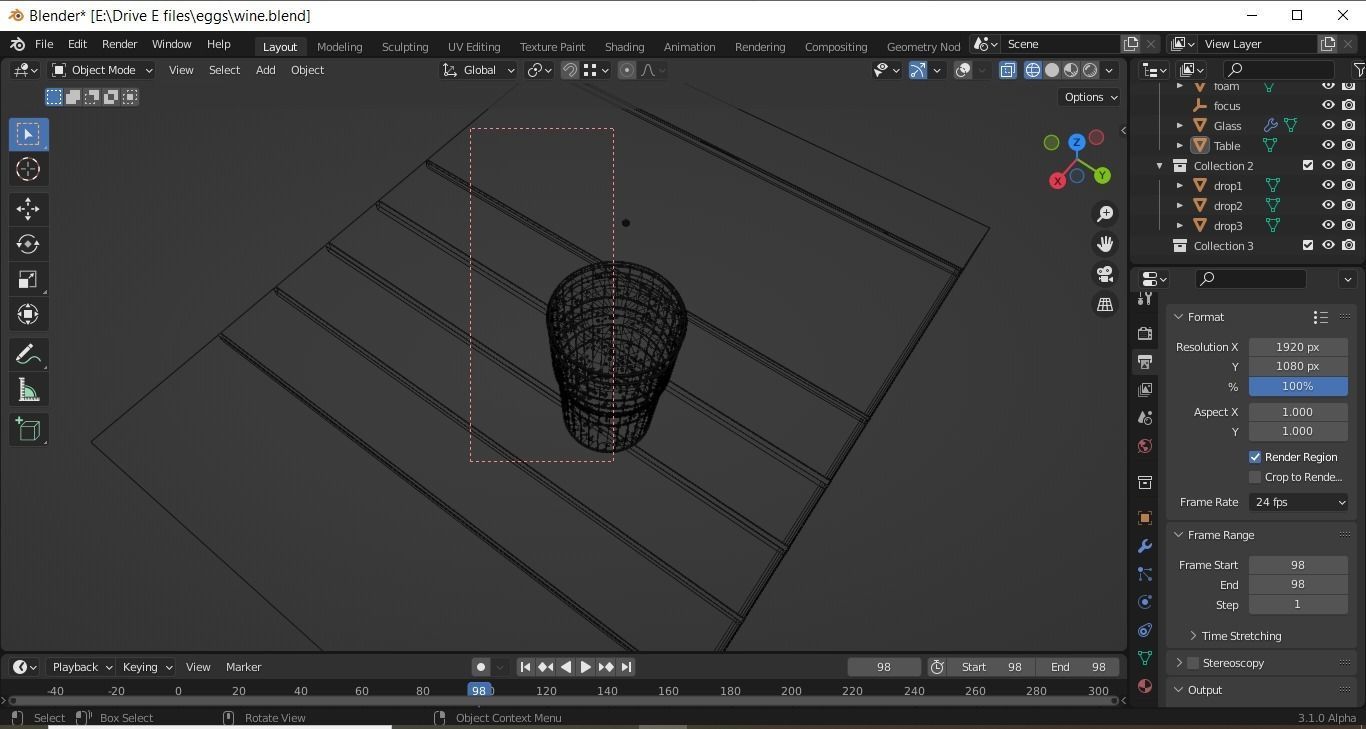Open the Frame Rate dropdown
This screenshot has width=1366, height=729.
1298,502
